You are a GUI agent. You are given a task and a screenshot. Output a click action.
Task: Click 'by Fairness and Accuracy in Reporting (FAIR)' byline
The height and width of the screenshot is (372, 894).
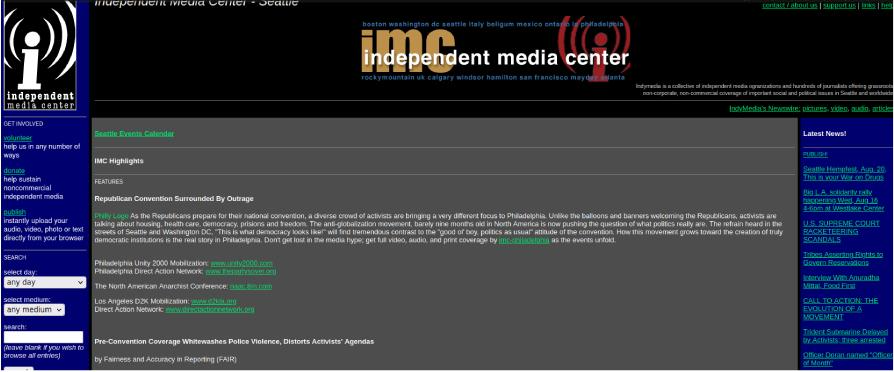coord(165,359)
